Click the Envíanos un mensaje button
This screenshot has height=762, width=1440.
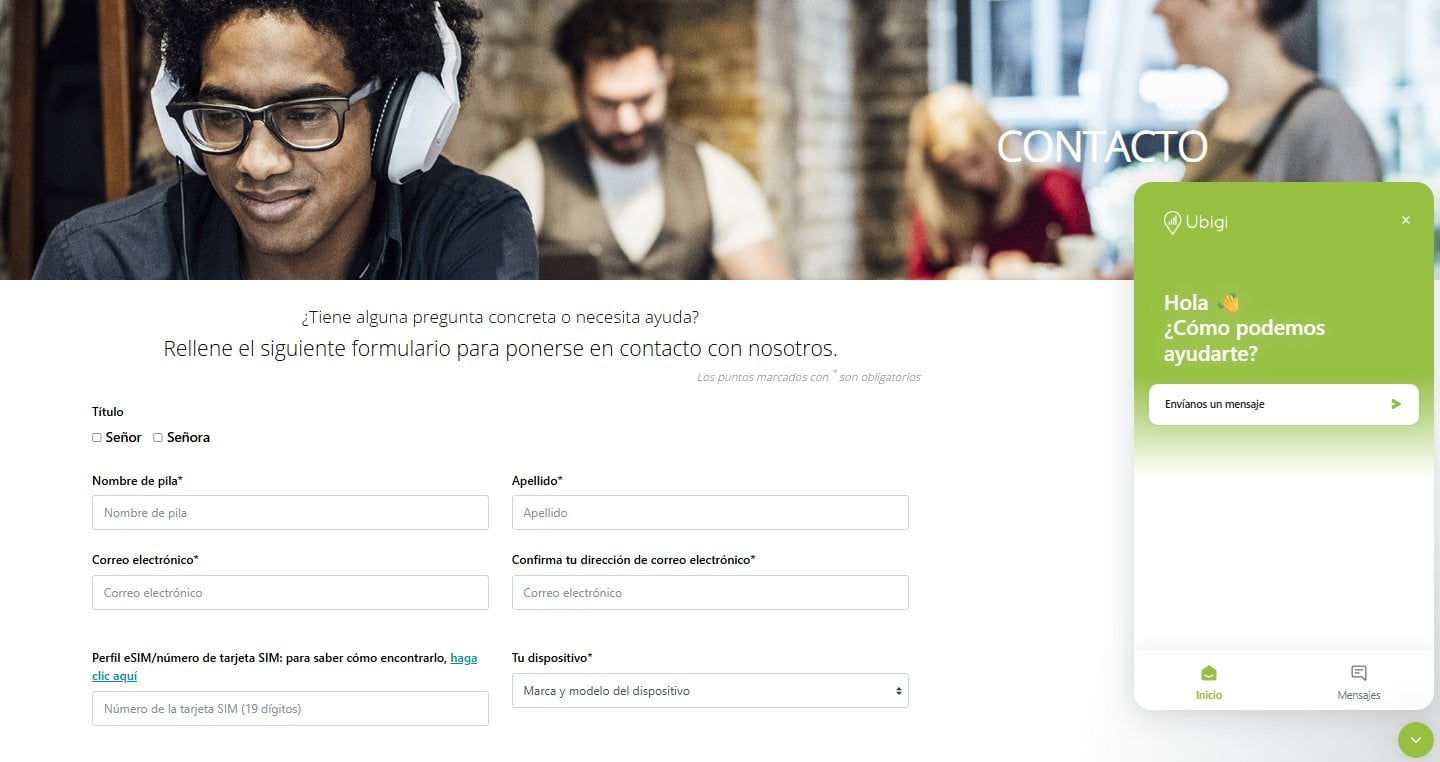point(1284,404)
